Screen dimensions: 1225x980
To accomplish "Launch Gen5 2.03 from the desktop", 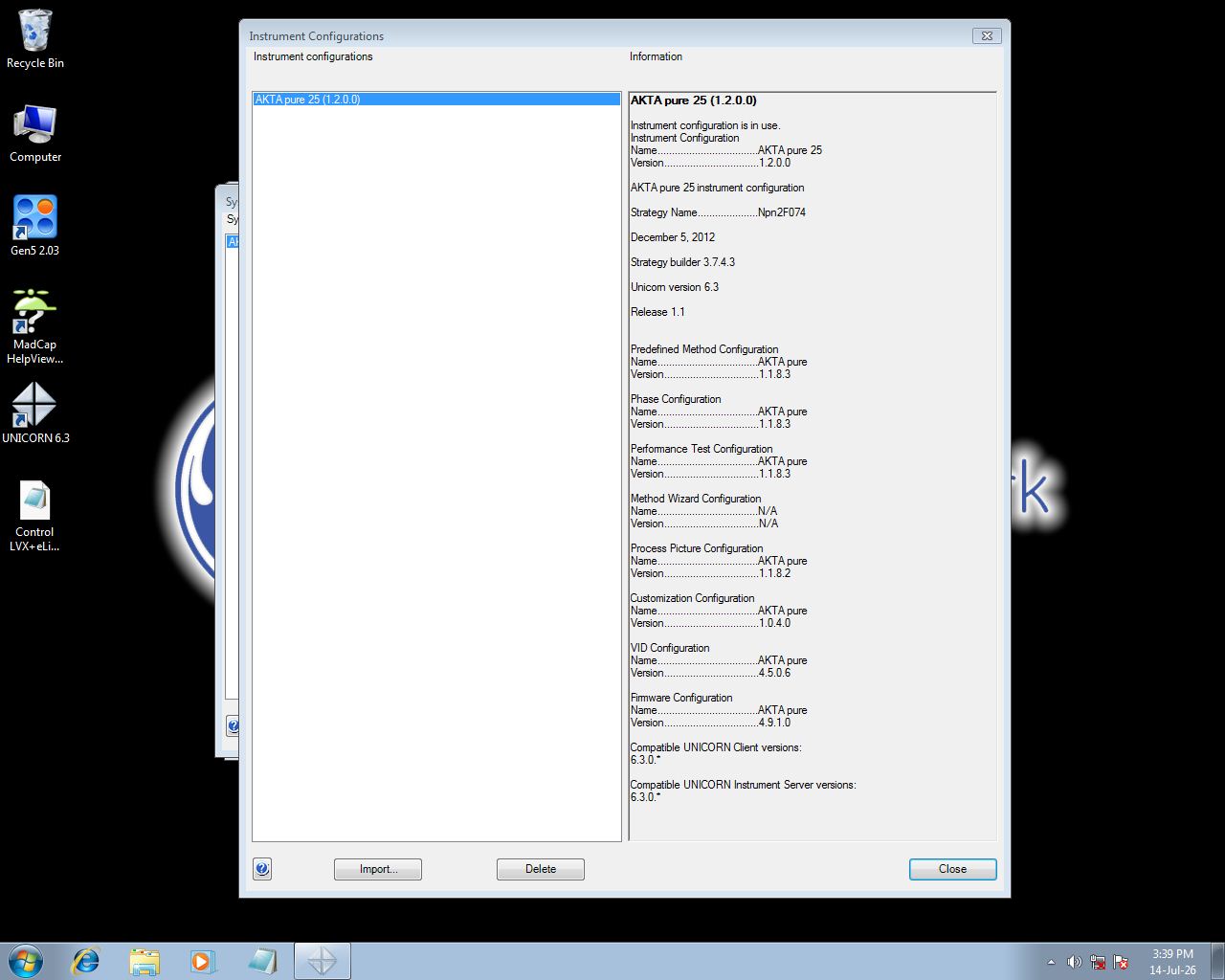I will click(x=35, y=226).
